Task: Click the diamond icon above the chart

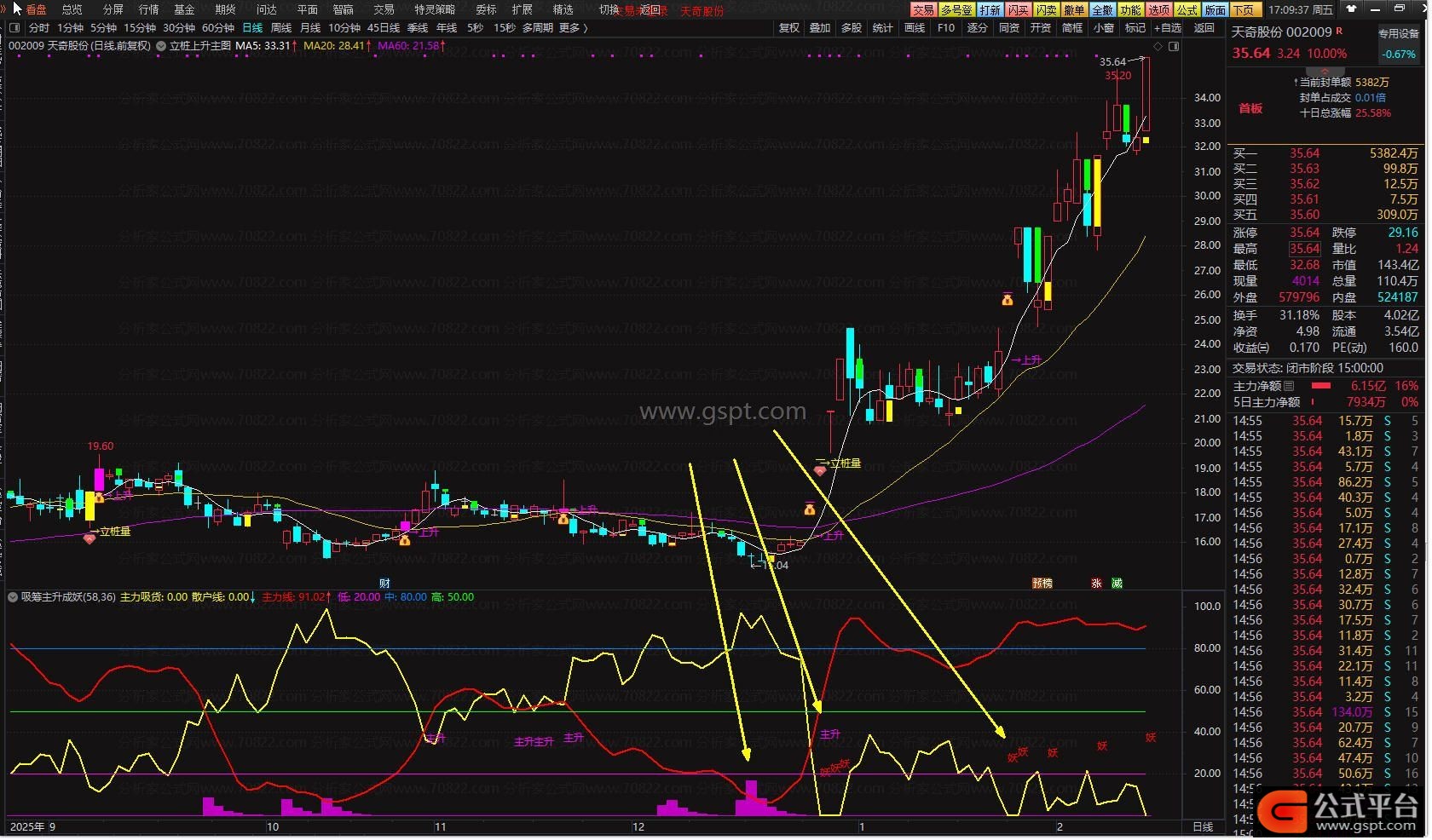Action: point(1158,46)
